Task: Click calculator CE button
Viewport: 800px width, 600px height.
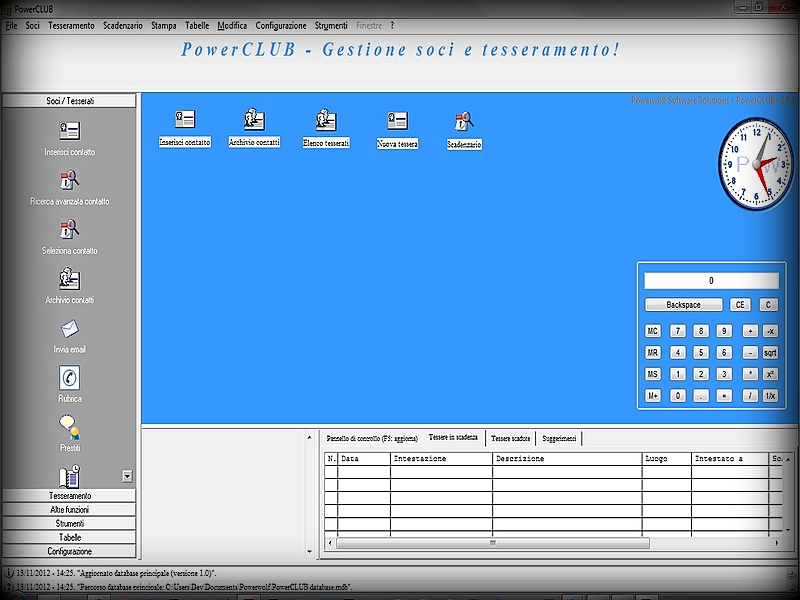Action: point(740,305)
